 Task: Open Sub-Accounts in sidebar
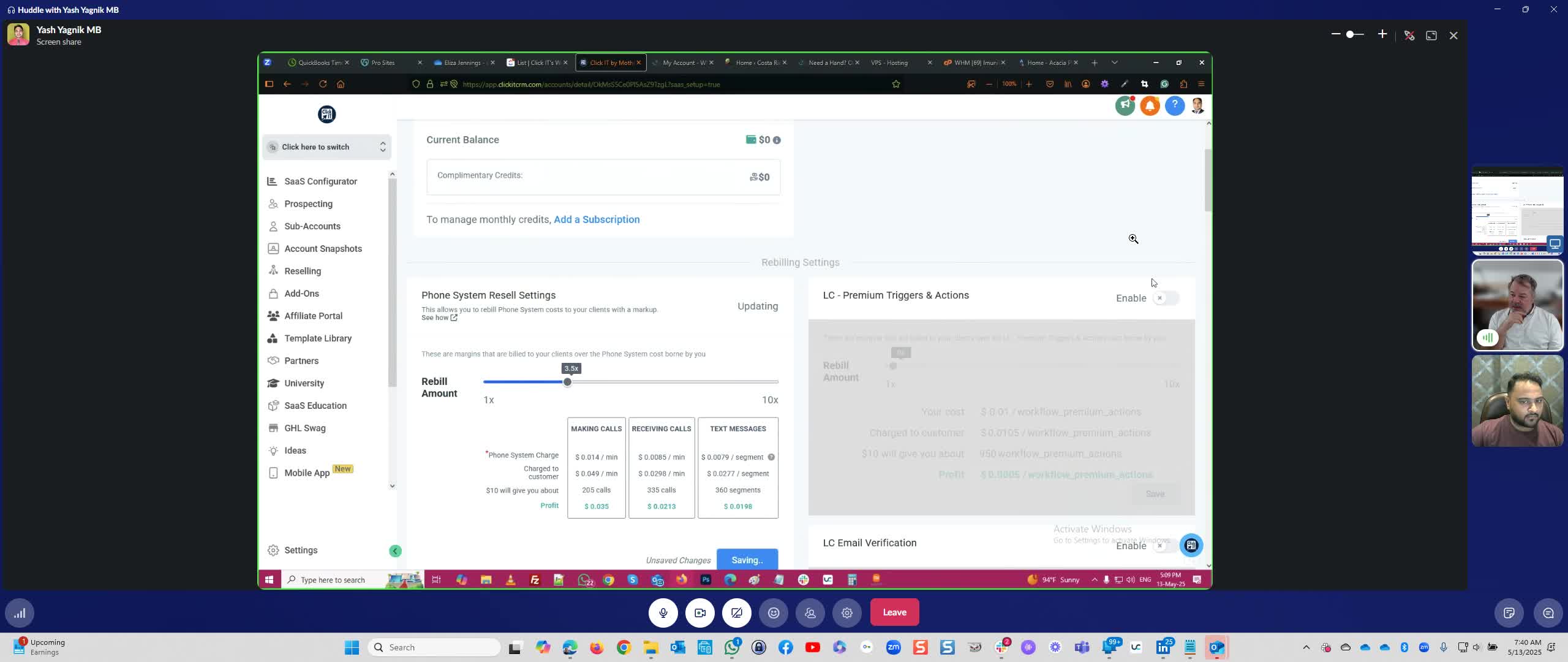(312, 226)
